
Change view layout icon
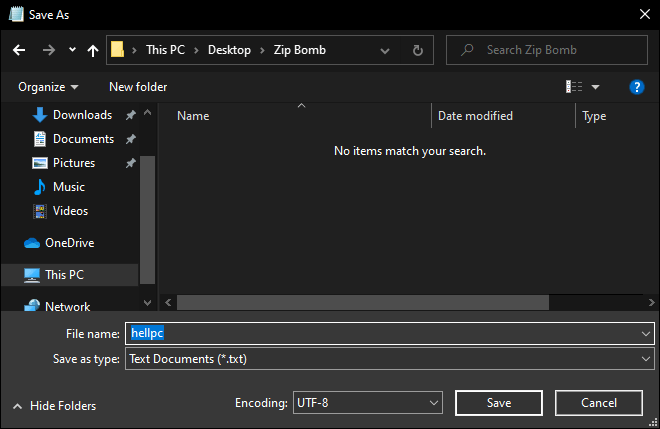(x=574, y=87)
